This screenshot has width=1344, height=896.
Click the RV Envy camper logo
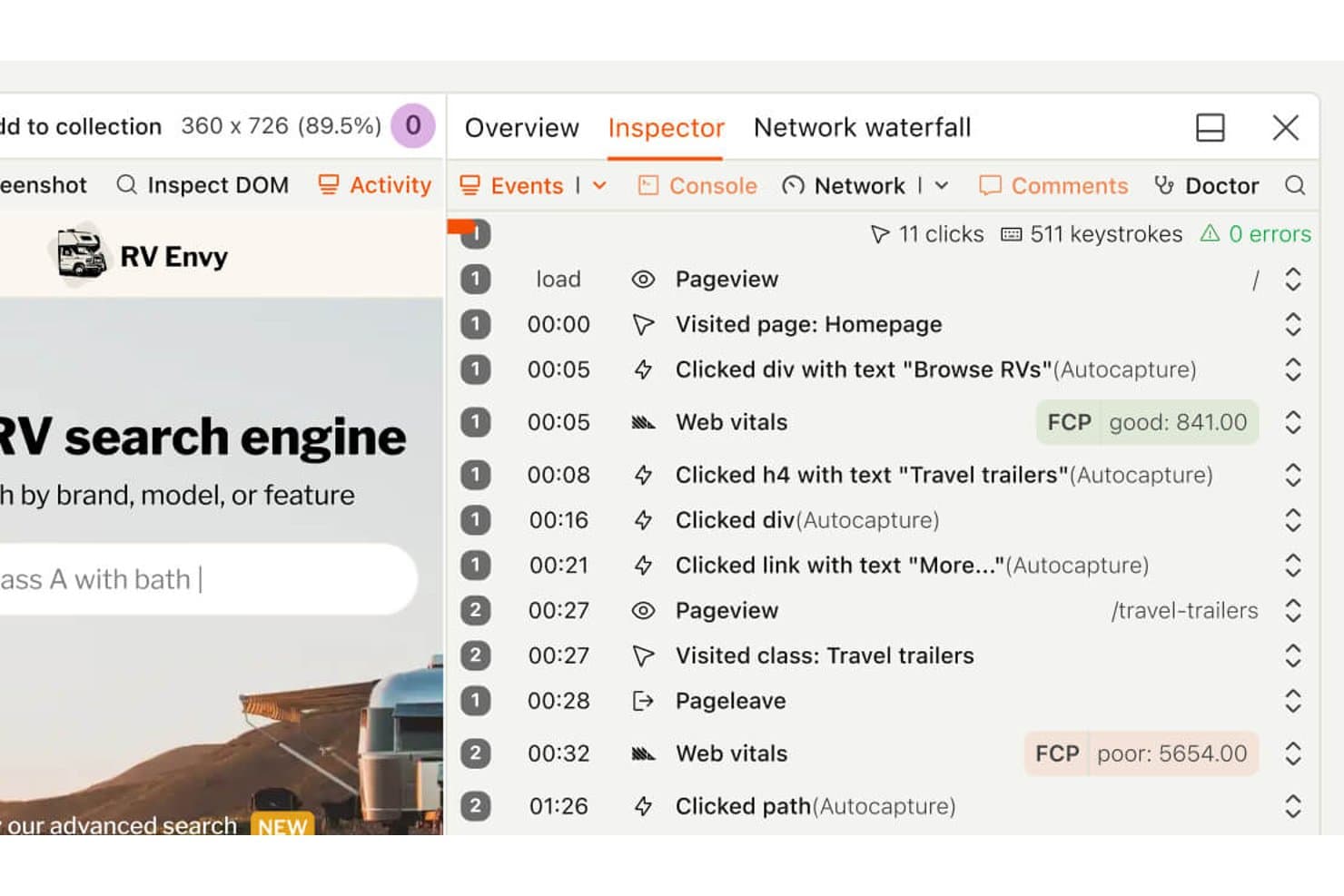pos(81,253)
